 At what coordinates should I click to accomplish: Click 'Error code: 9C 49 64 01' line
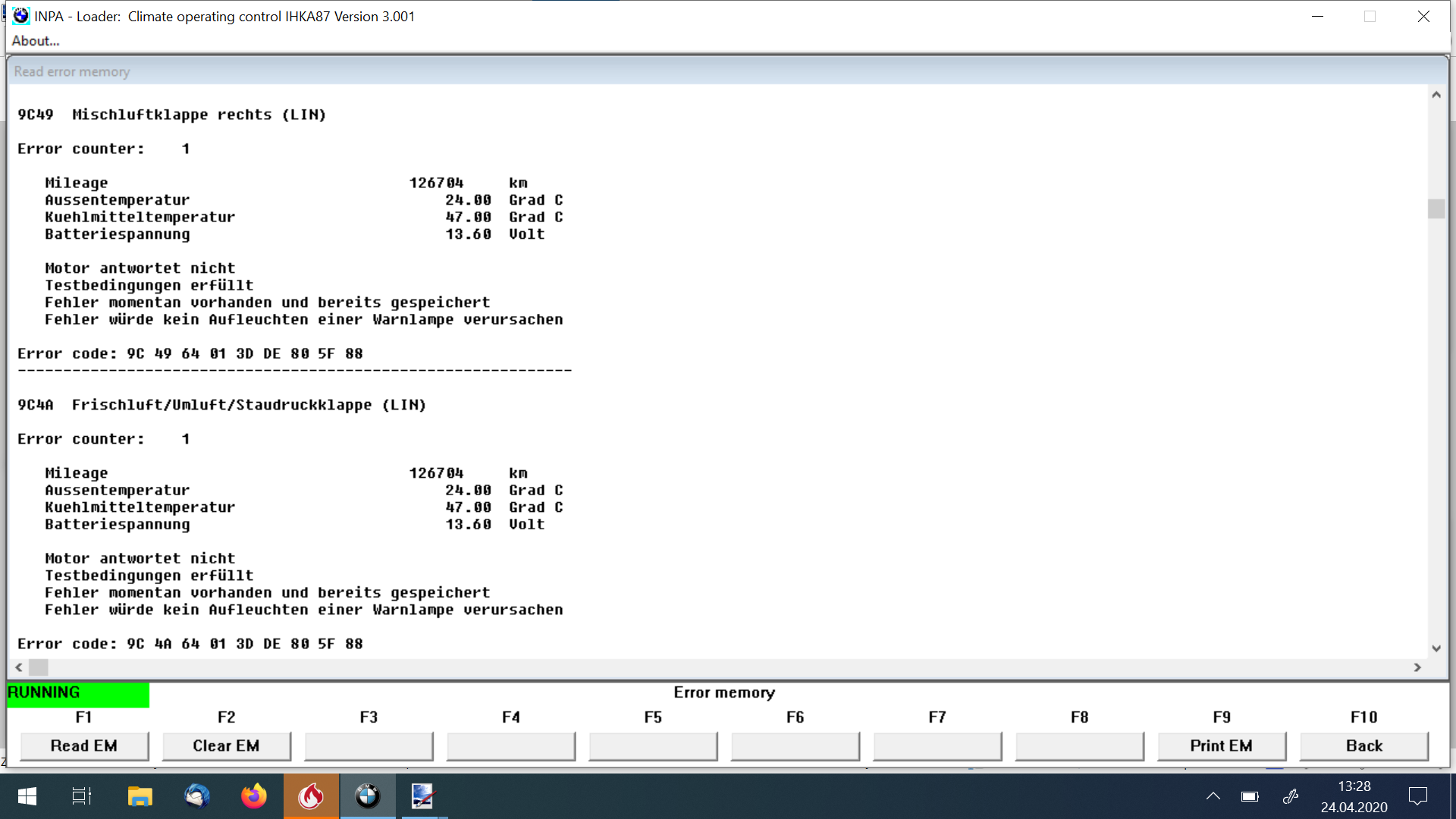tap(190, 353)
